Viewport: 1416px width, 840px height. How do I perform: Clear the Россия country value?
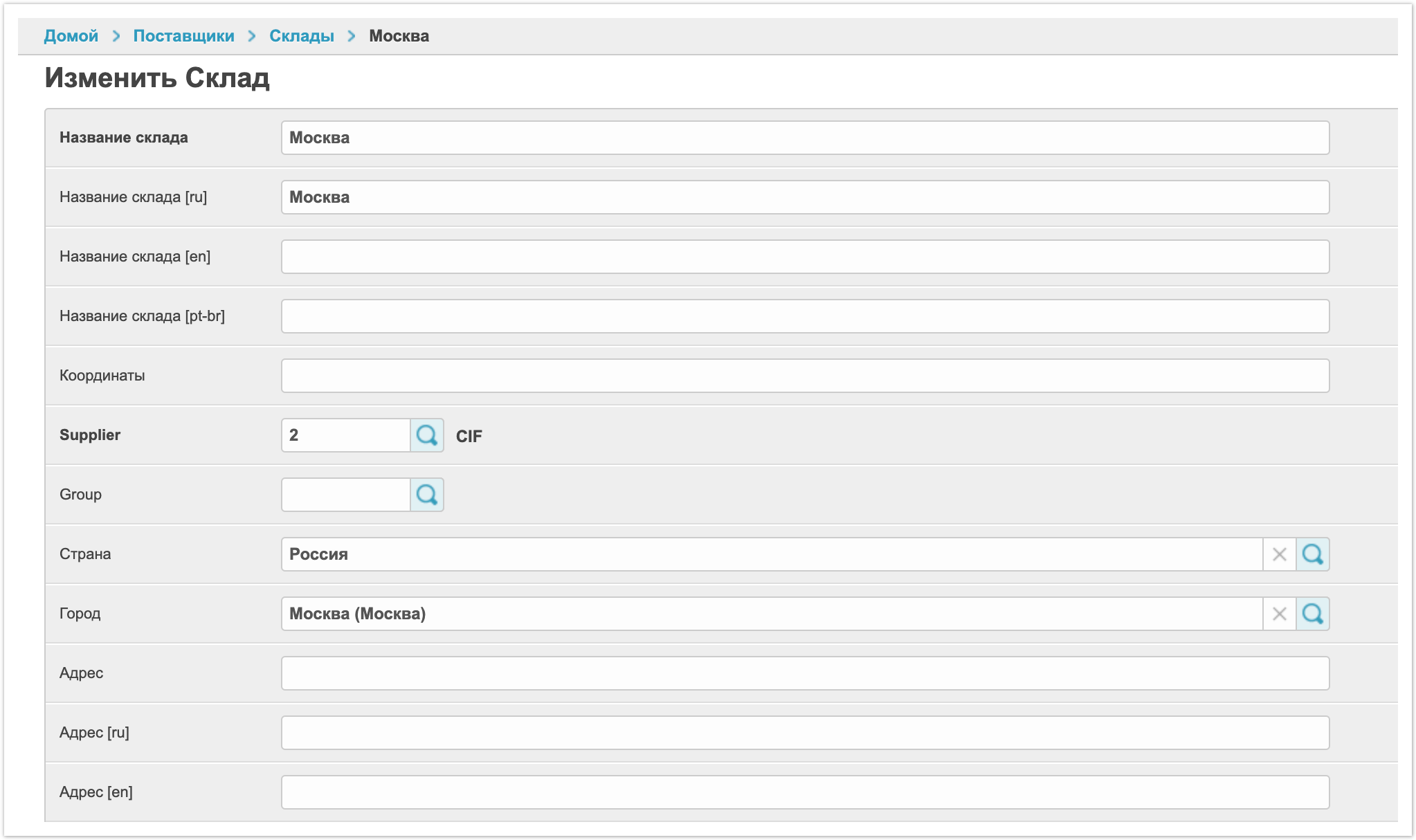(x=1279, y=554)
